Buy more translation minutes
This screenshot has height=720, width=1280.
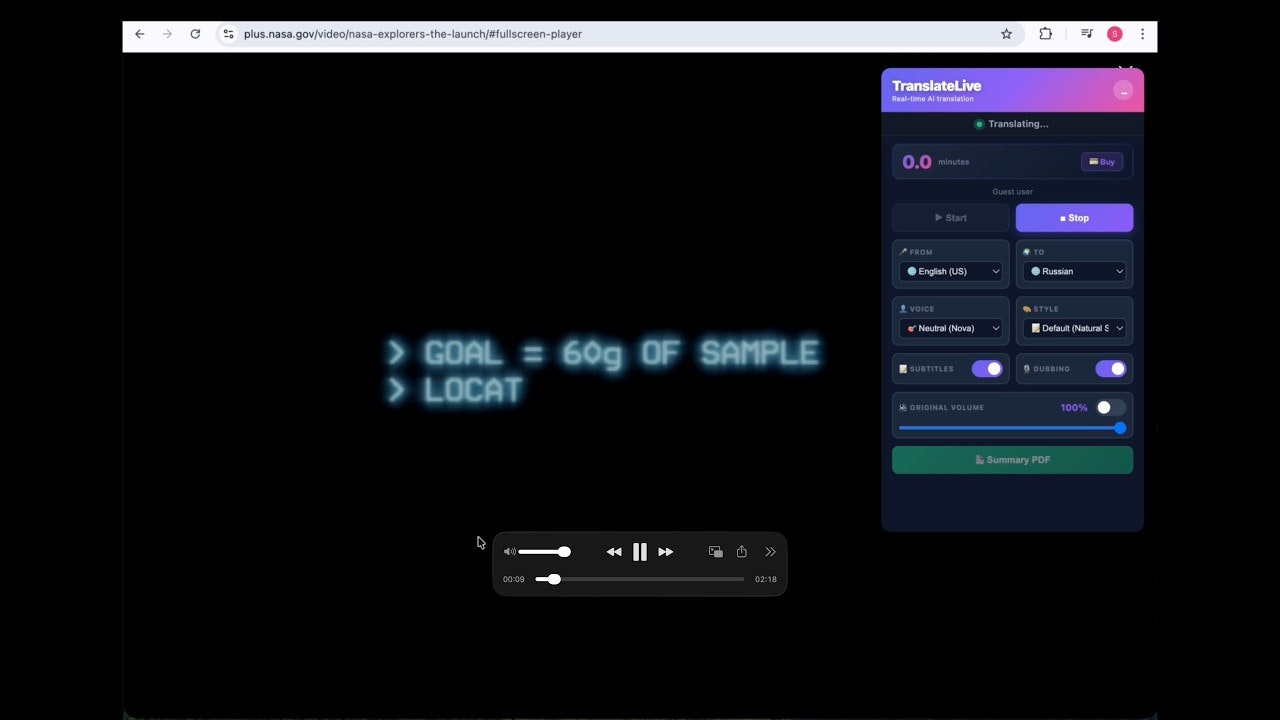[1102, 162]
